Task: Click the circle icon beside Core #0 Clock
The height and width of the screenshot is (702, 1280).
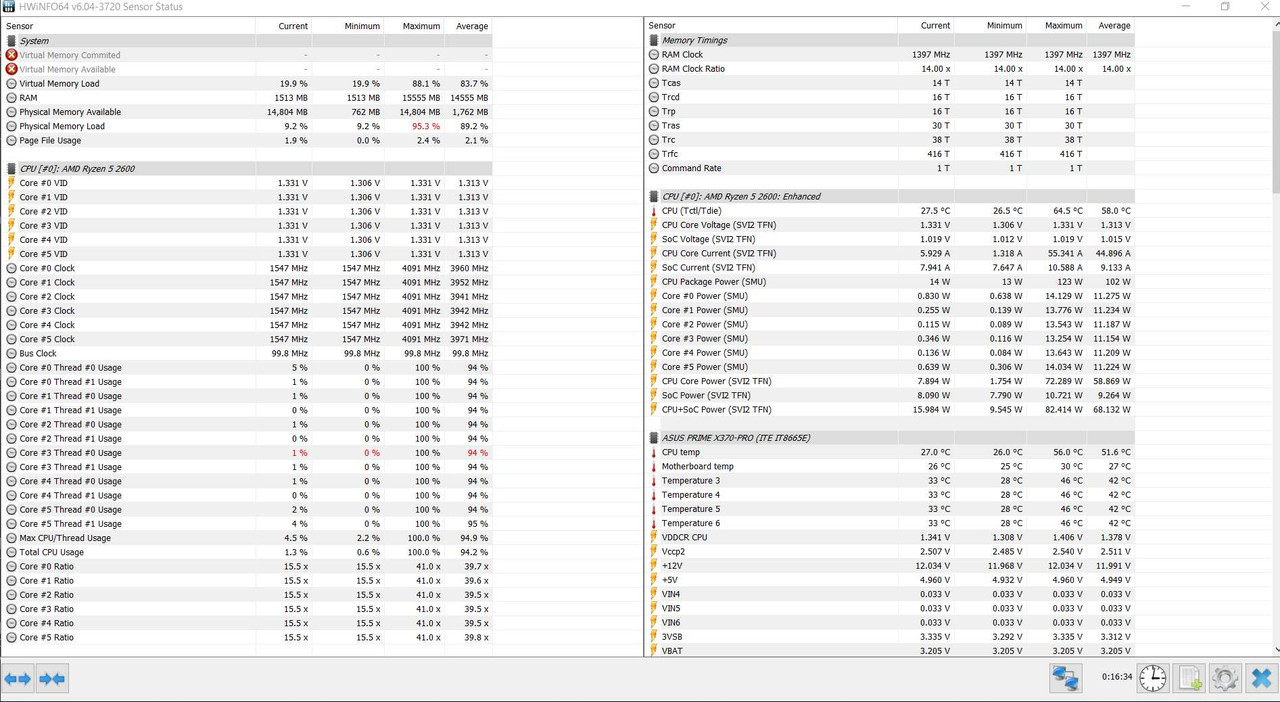Action: 11,268
